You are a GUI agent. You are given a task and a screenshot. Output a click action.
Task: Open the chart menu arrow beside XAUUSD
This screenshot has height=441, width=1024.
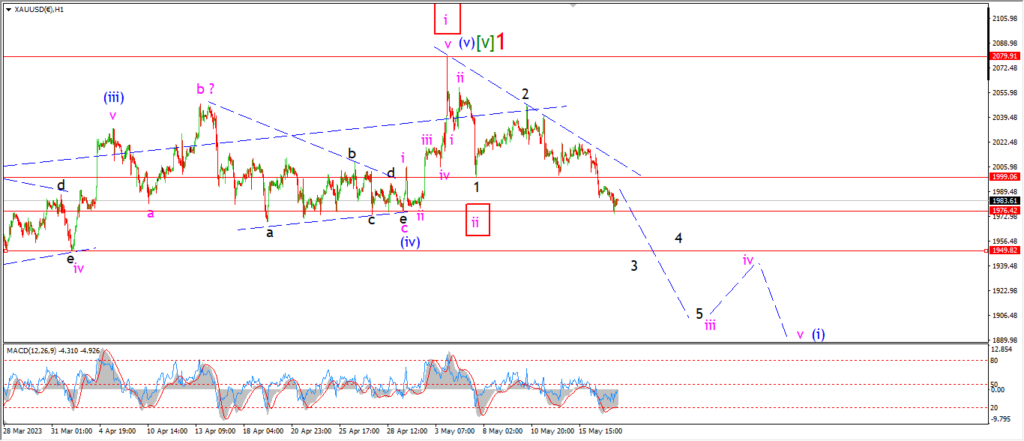6,7
